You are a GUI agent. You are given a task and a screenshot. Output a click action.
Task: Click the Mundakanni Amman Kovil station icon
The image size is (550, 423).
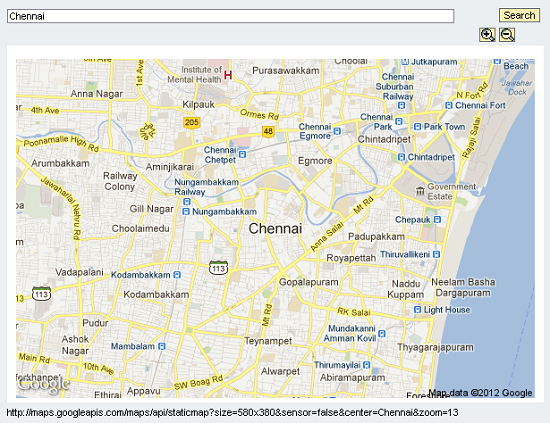(x=382, y=333)
